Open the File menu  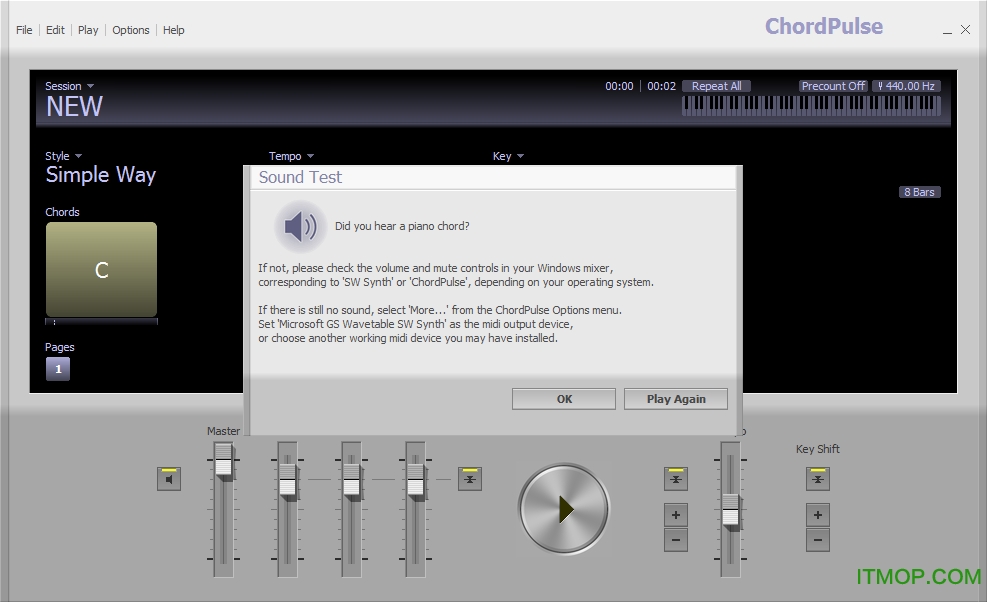tap(24, 30)
